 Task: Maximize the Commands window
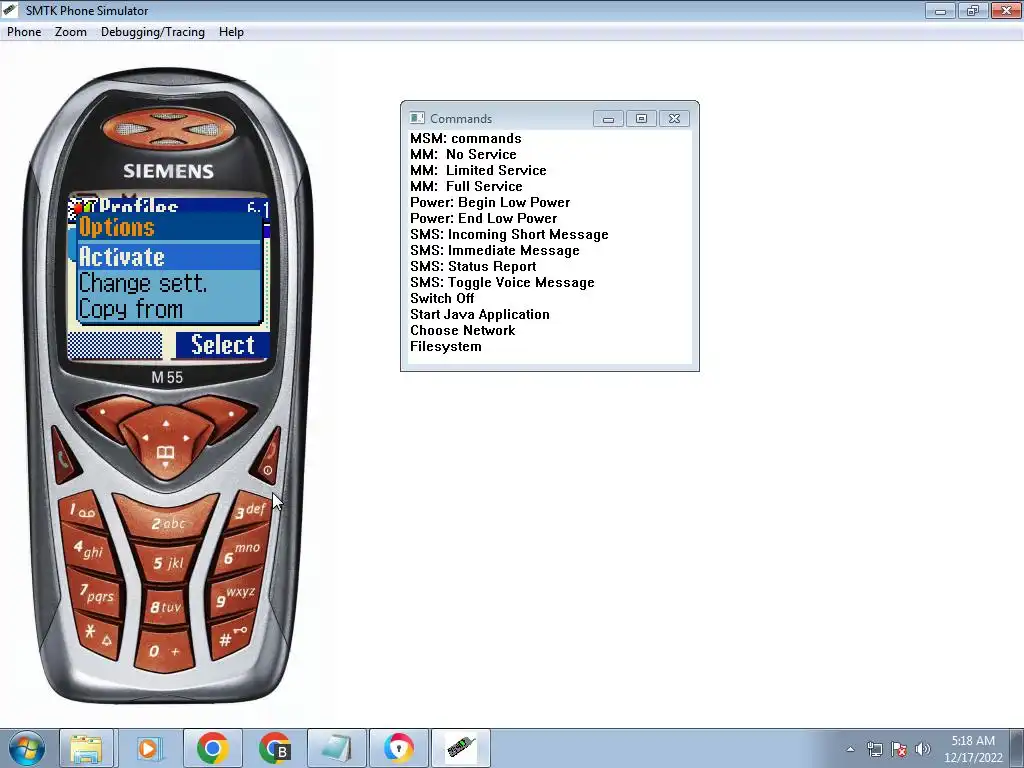[641, 118]
